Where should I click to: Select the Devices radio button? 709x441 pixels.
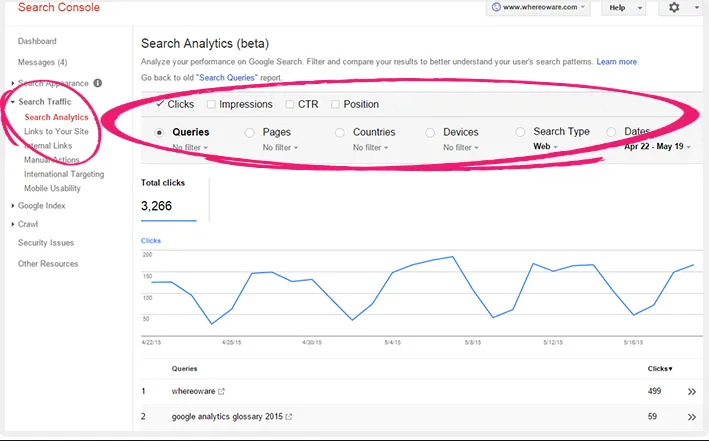pyautogui.click(x=430, y=133)
